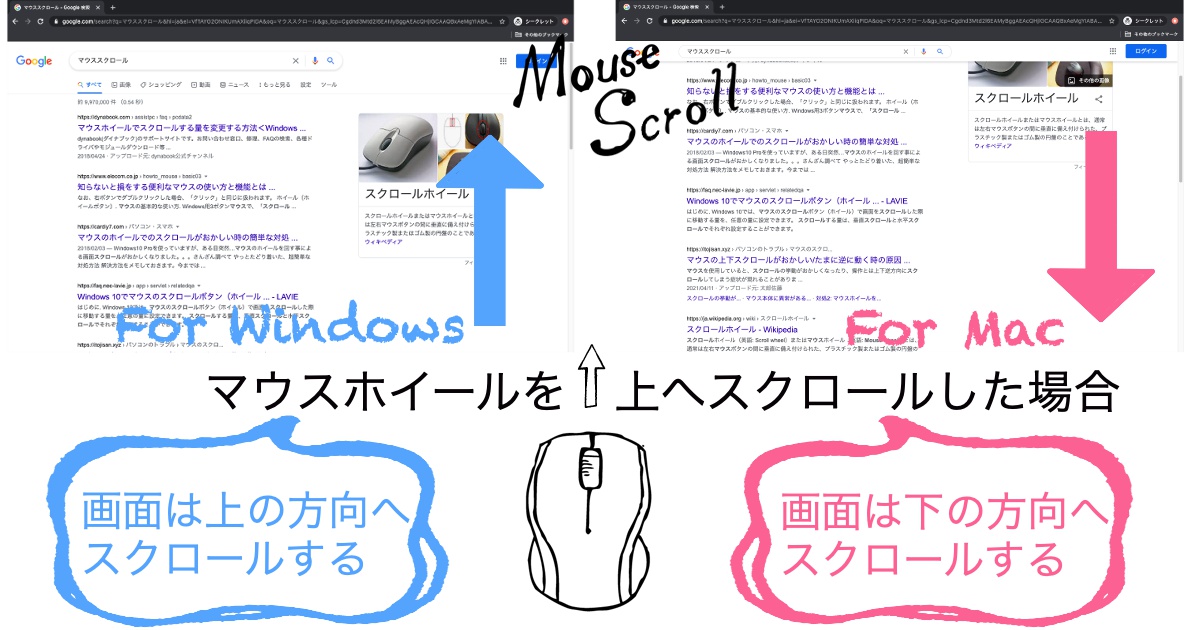This screenshot has height=630, width=1200.
Task: Click the Google logo to return home
Action: (35, 61)
